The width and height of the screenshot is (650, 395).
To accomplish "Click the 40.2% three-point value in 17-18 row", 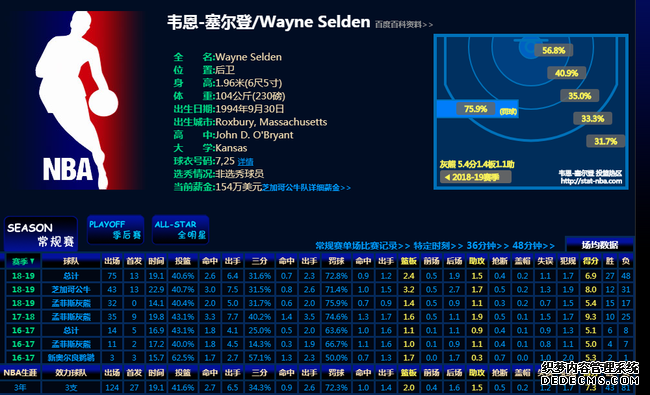I will tap(260, 317).
